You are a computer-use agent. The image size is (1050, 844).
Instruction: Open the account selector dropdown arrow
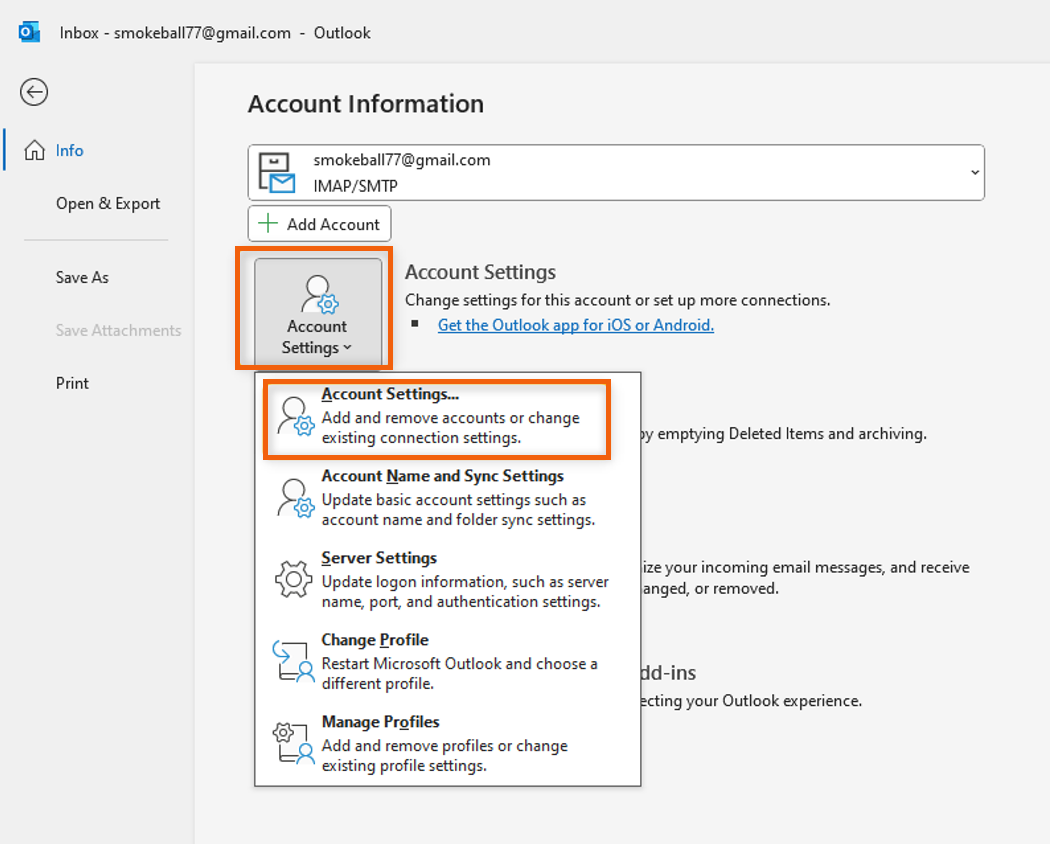[975, 172]
